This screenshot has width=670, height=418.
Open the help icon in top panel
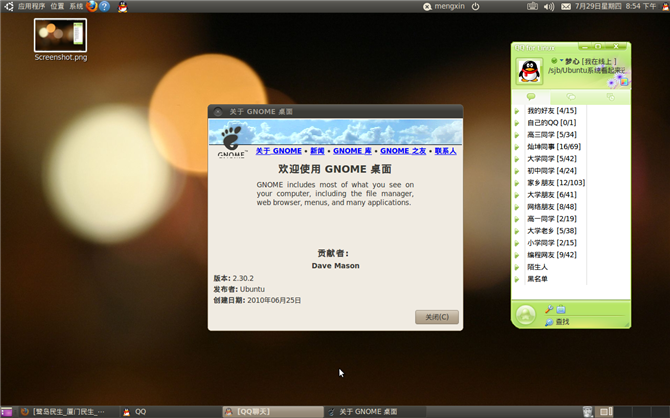[x=104, y=6]
